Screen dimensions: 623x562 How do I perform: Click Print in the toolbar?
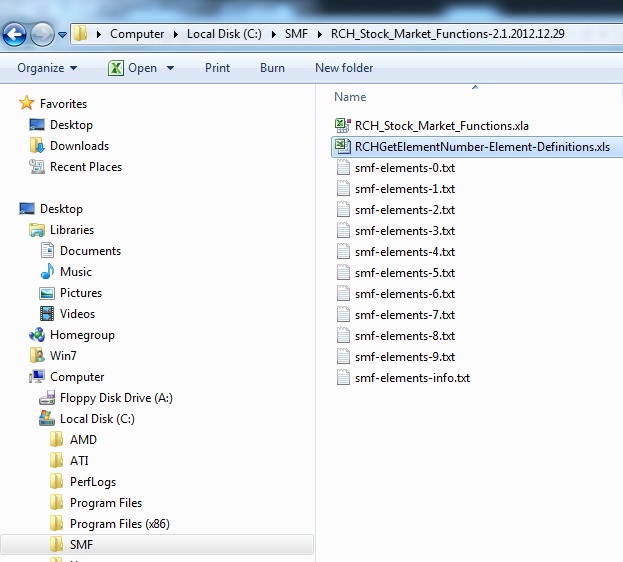[217, 68]
